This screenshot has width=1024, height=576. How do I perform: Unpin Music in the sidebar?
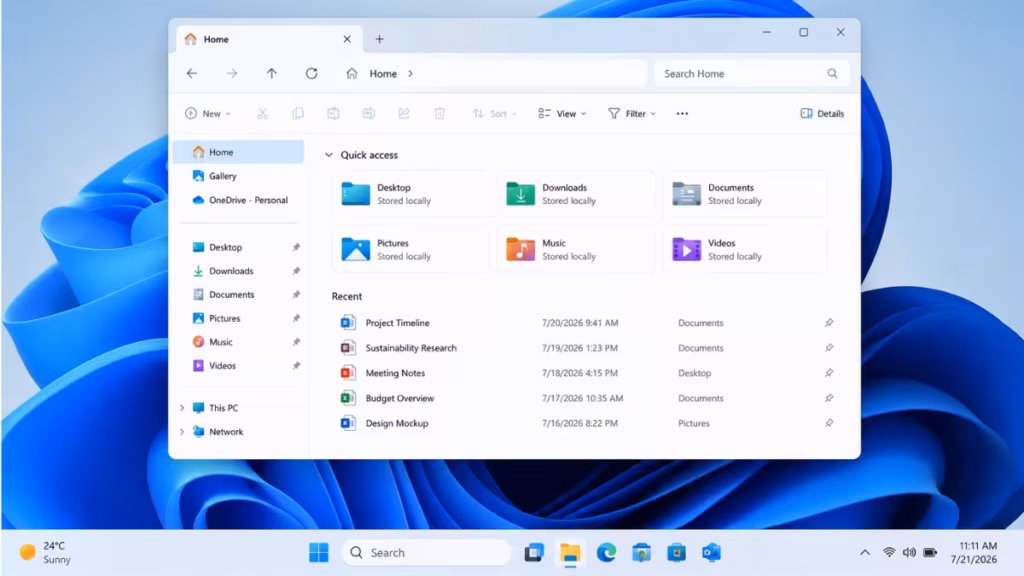296,342
